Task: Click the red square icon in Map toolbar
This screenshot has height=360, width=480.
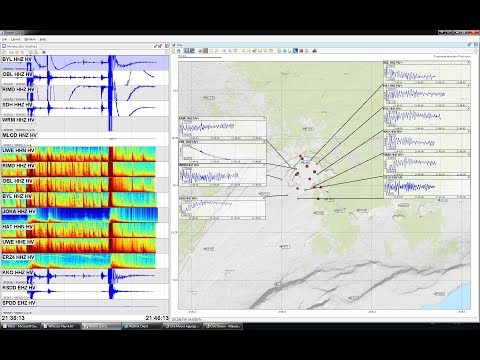Action: [301, 51]
